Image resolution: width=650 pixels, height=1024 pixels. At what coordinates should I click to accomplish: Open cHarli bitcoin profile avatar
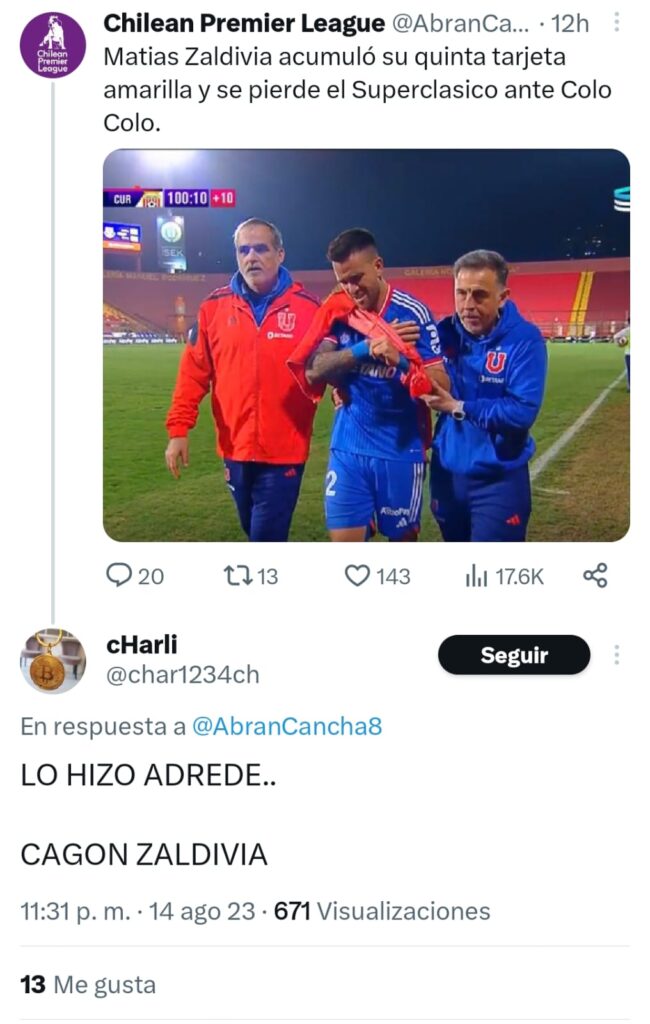pos(53,661)
